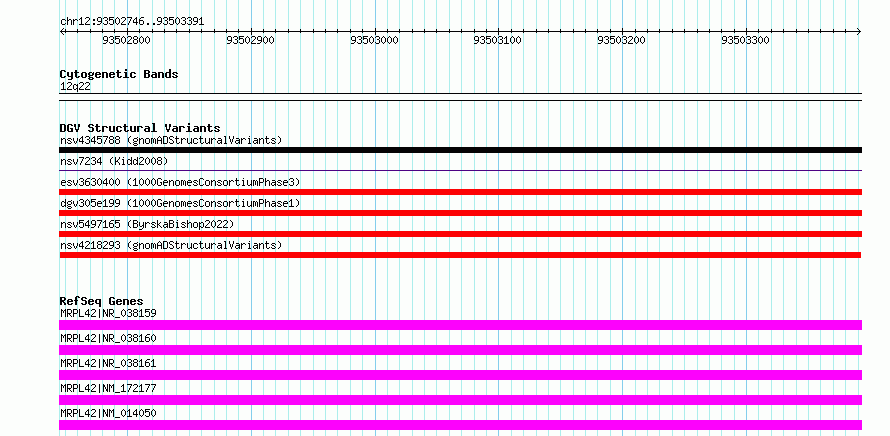Viewport: 890px width, 436px height.
Task: Click the DGV Structural Variants track heading
Action: click(140, 128)
